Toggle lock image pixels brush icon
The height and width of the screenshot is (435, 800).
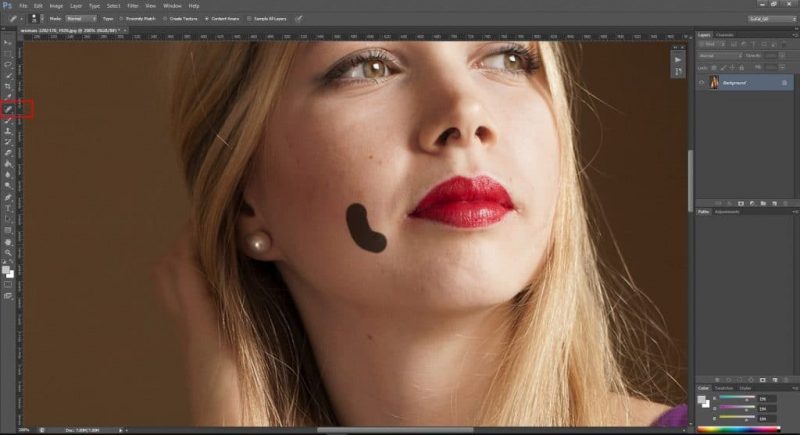point(723,68)
